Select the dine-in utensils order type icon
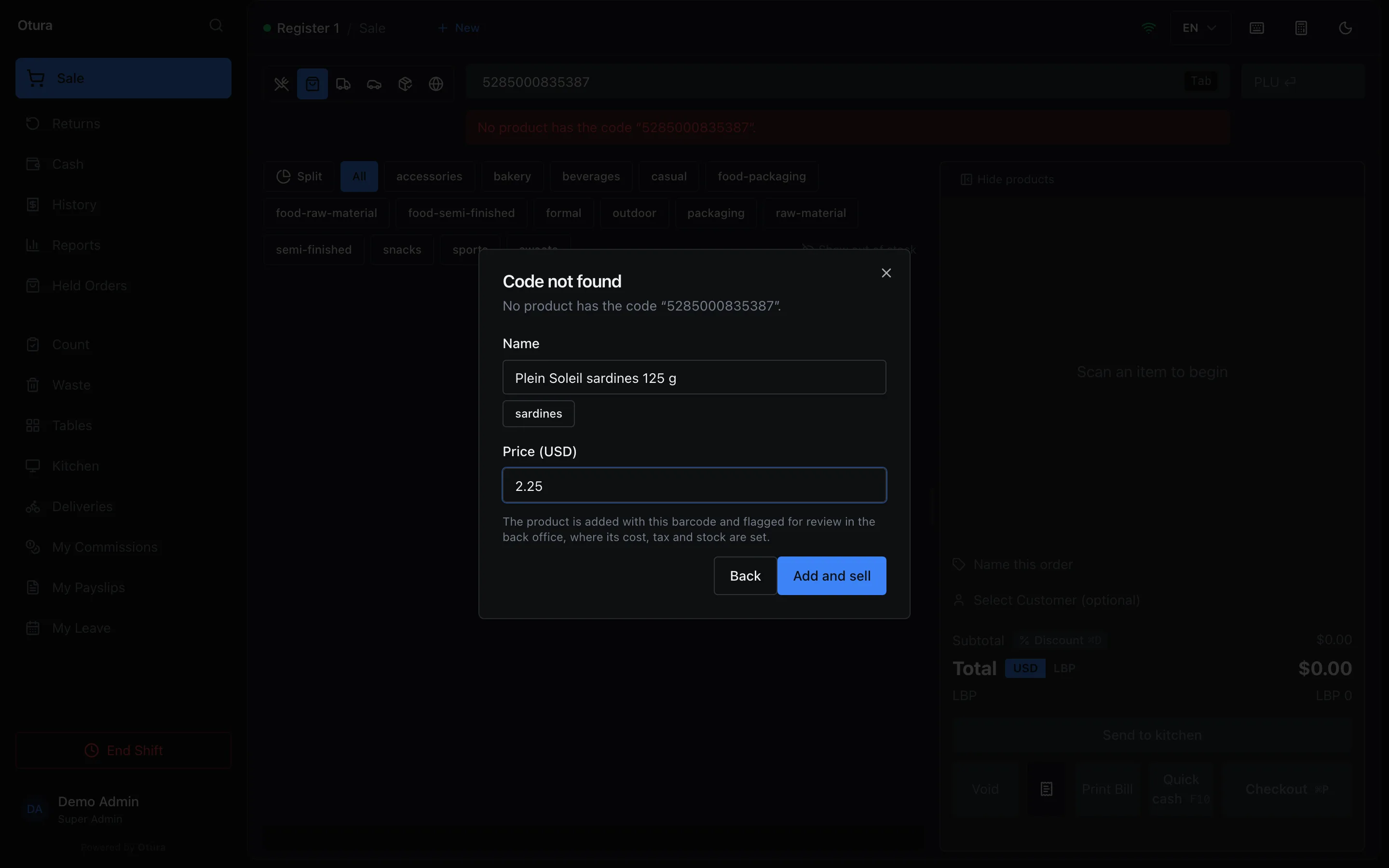The image size is (1389, 868). coord(281,84)
